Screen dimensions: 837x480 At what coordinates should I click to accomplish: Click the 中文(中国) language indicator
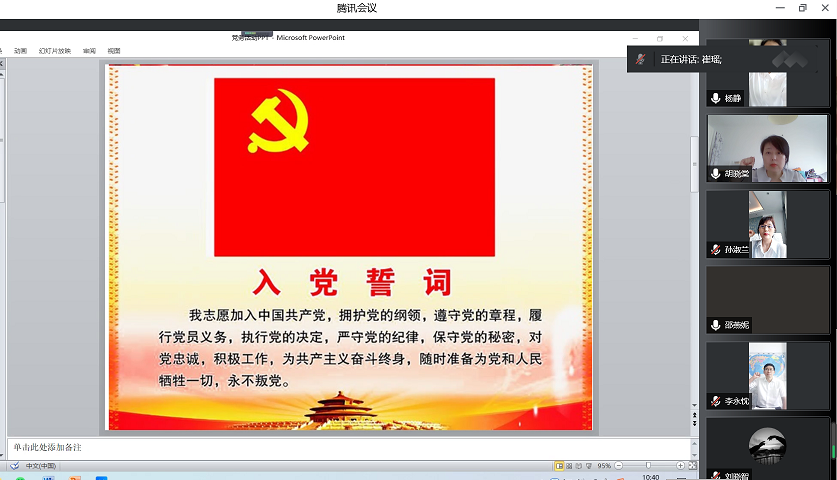coord(40,466)
